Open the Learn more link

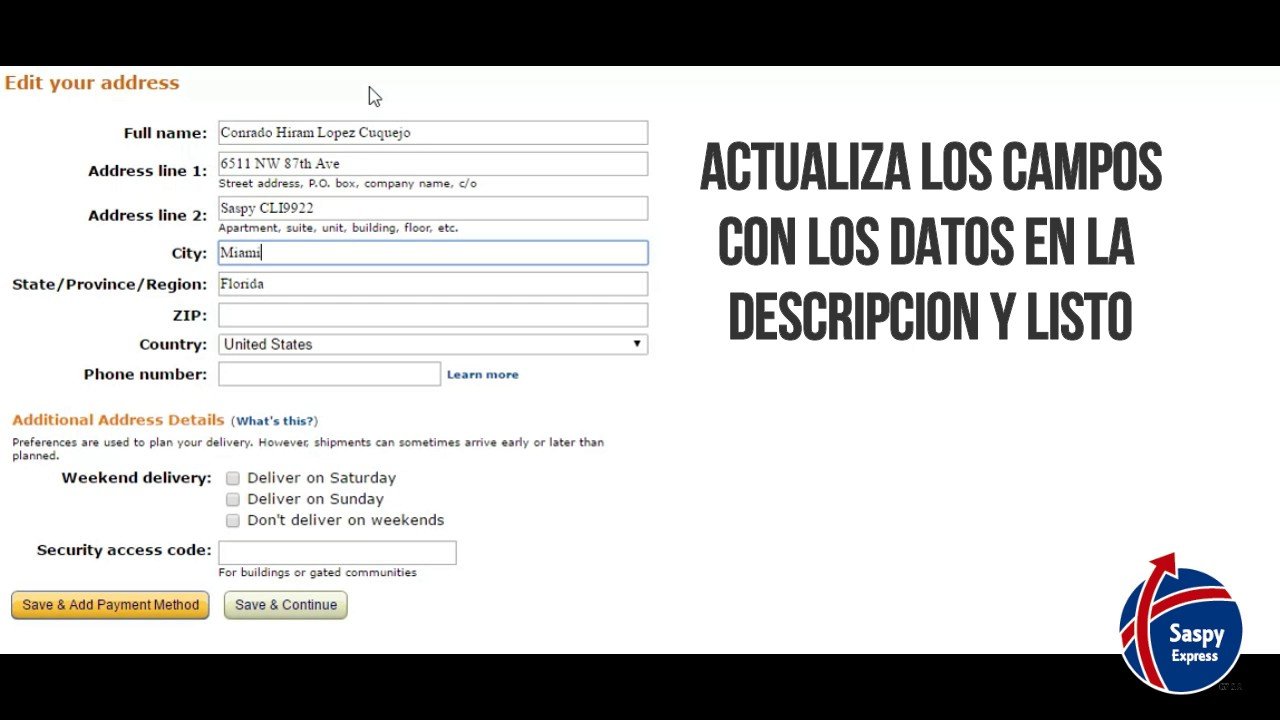click(x=482, y=375)
